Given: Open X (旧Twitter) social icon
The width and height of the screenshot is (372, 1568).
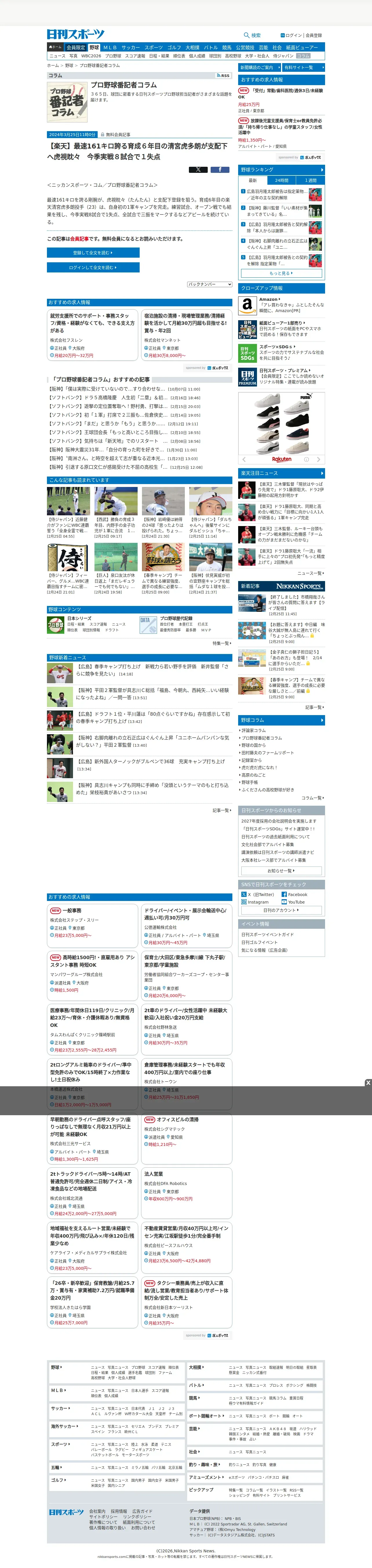Looking at the screenshot, I should point(244,894).
